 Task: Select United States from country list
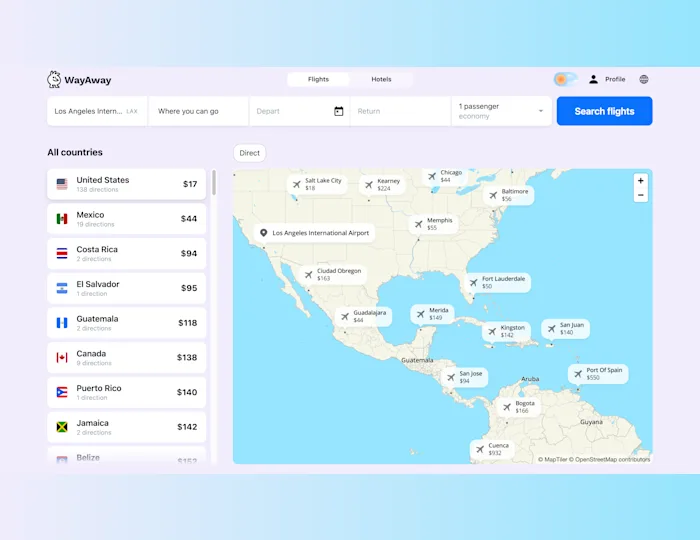click(126, 184)
